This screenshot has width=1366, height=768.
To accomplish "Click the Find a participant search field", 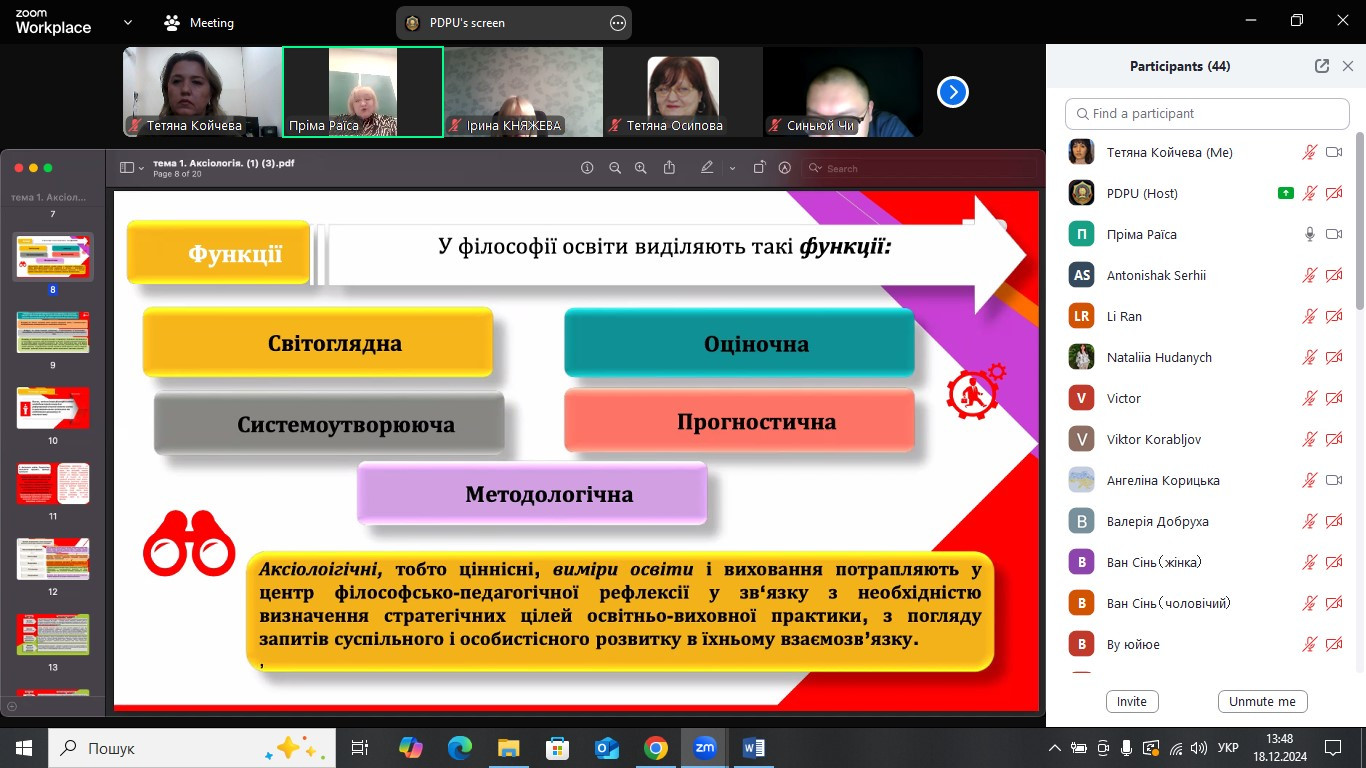I will tap(1207, 114).
